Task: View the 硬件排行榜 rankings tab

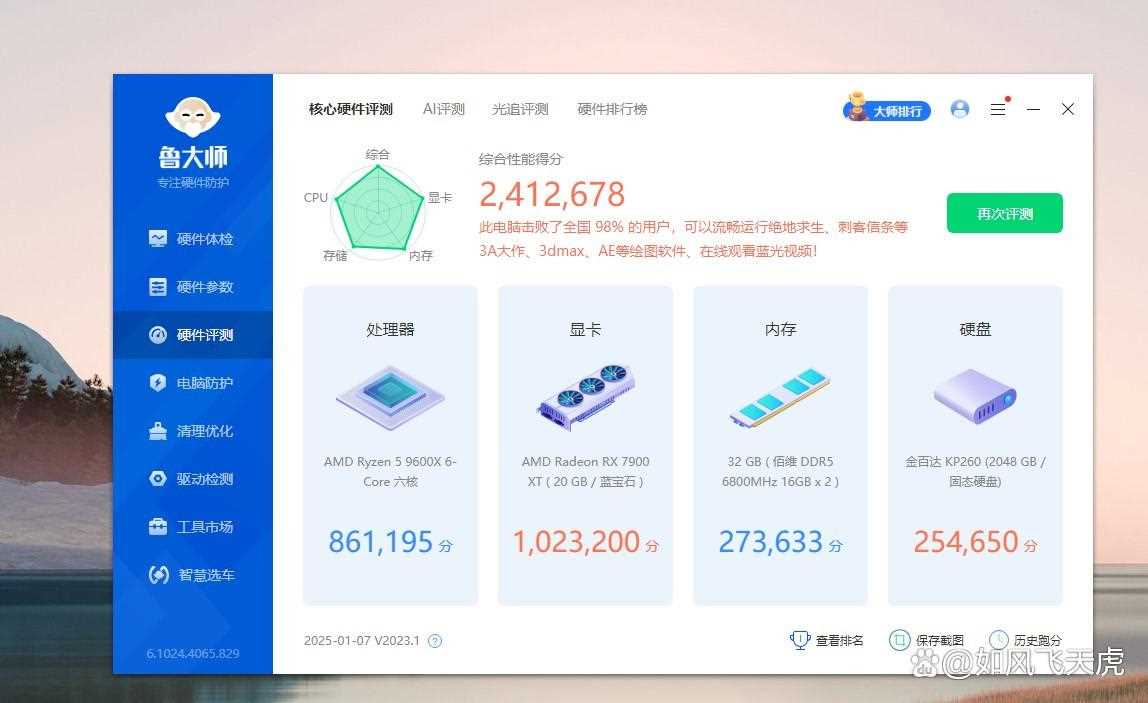Action: [613, 110]
